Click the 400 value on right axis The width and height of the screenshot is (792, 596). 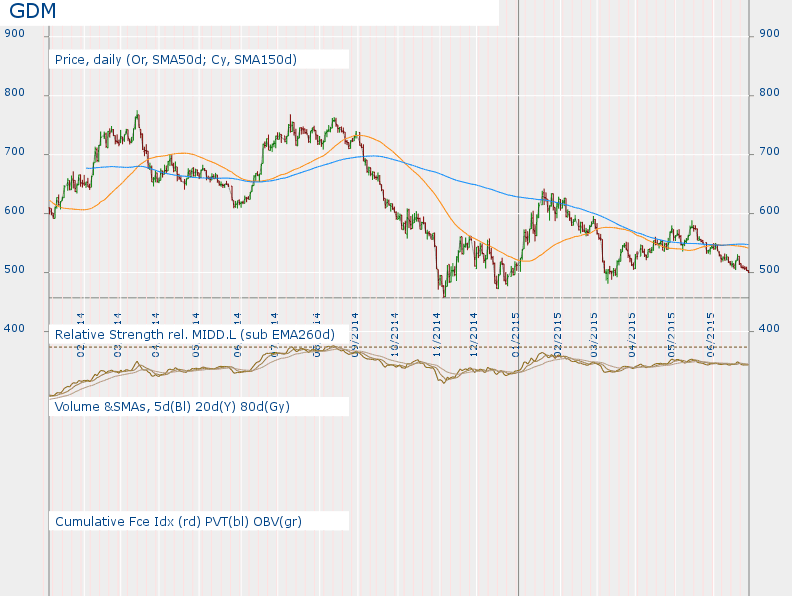(769, 329)
